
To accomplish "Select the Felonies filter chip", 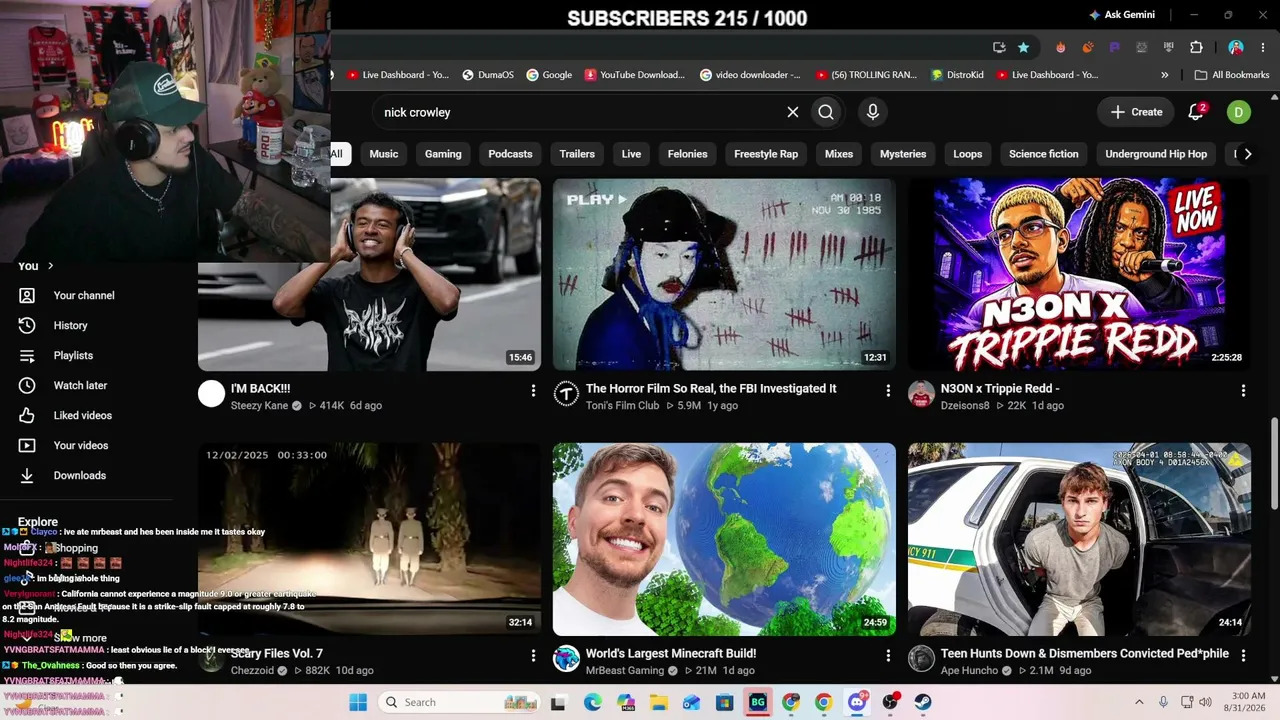I will coord(687,154).
